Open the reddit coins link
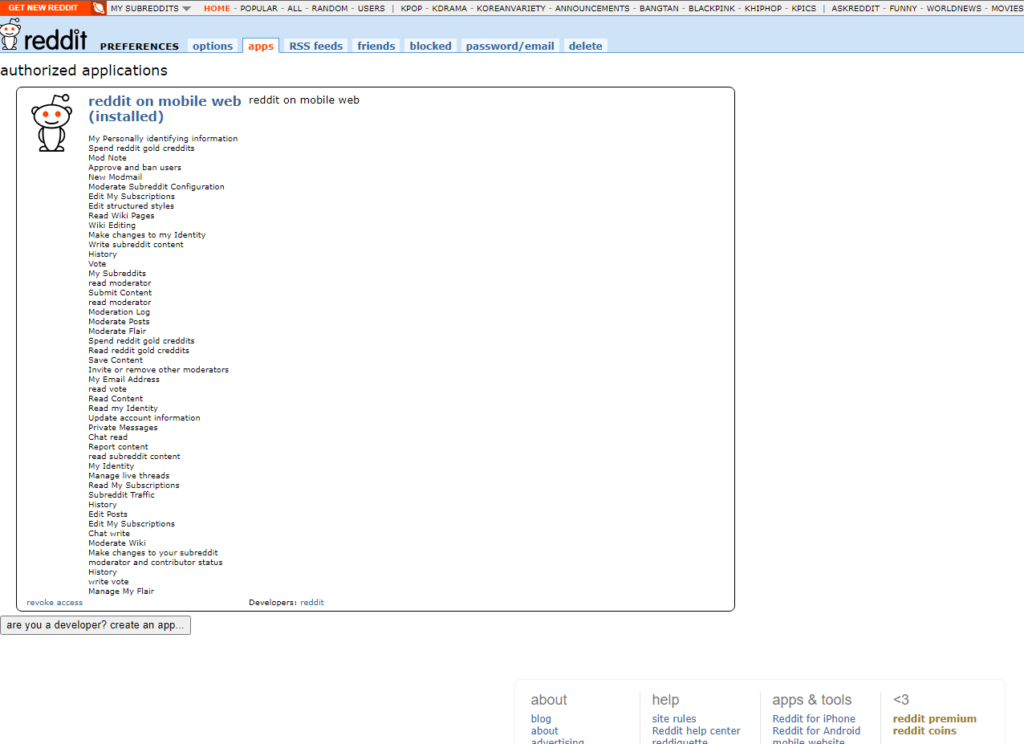The width and height of the screenshot is (1024, 744). coord(925,731)
